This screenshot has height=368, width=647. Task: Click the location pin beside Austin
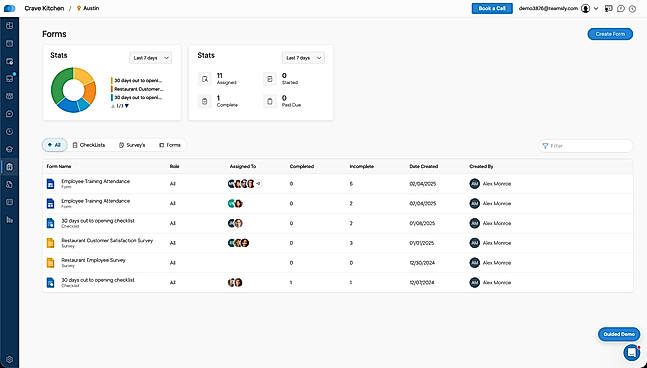pyautogui.click(x=79, y=8)
